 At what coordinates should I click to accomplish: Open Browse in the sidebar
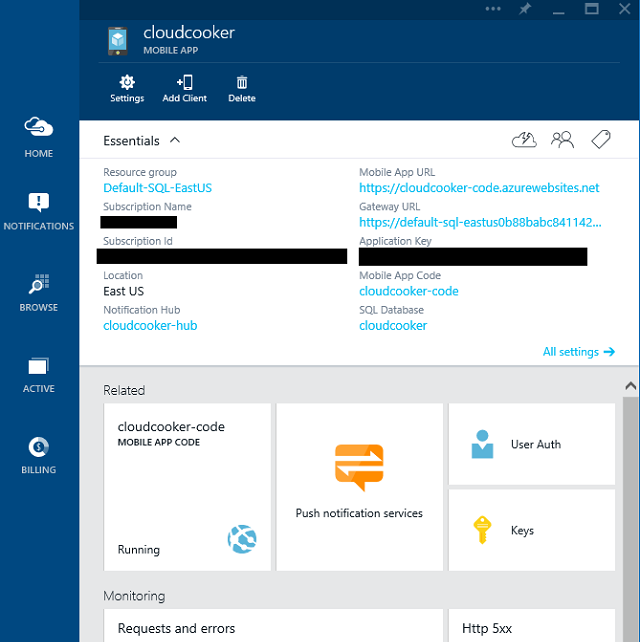click(x=38, y=292)
